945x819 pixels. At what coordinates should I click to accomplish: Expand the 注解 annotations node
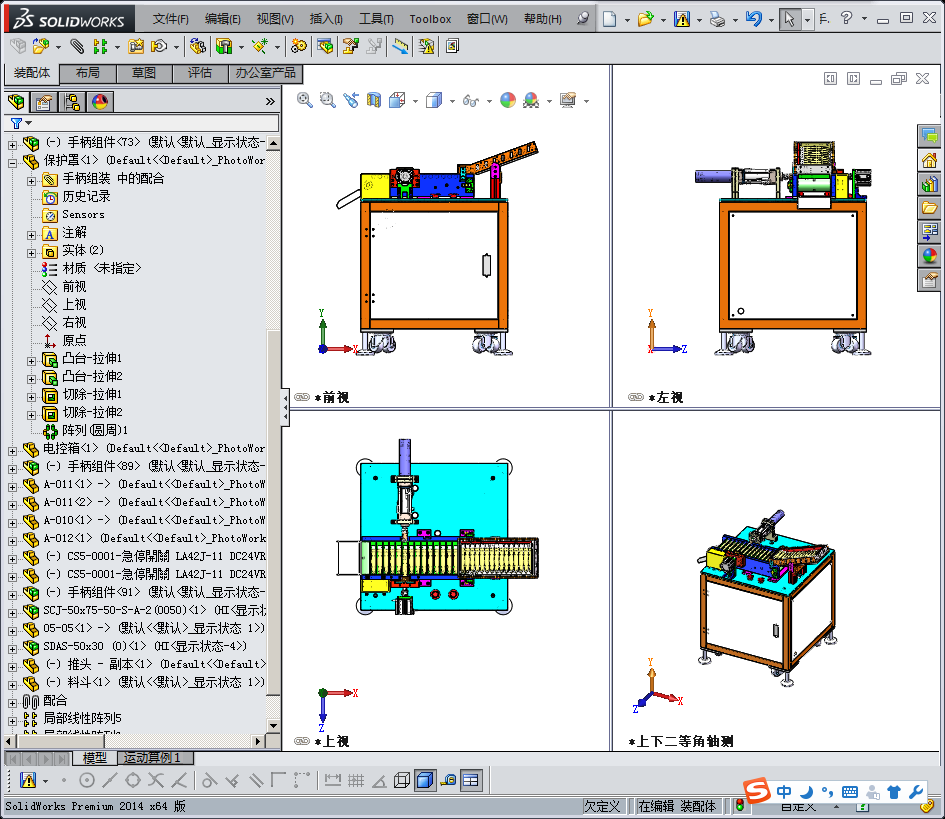31,235
